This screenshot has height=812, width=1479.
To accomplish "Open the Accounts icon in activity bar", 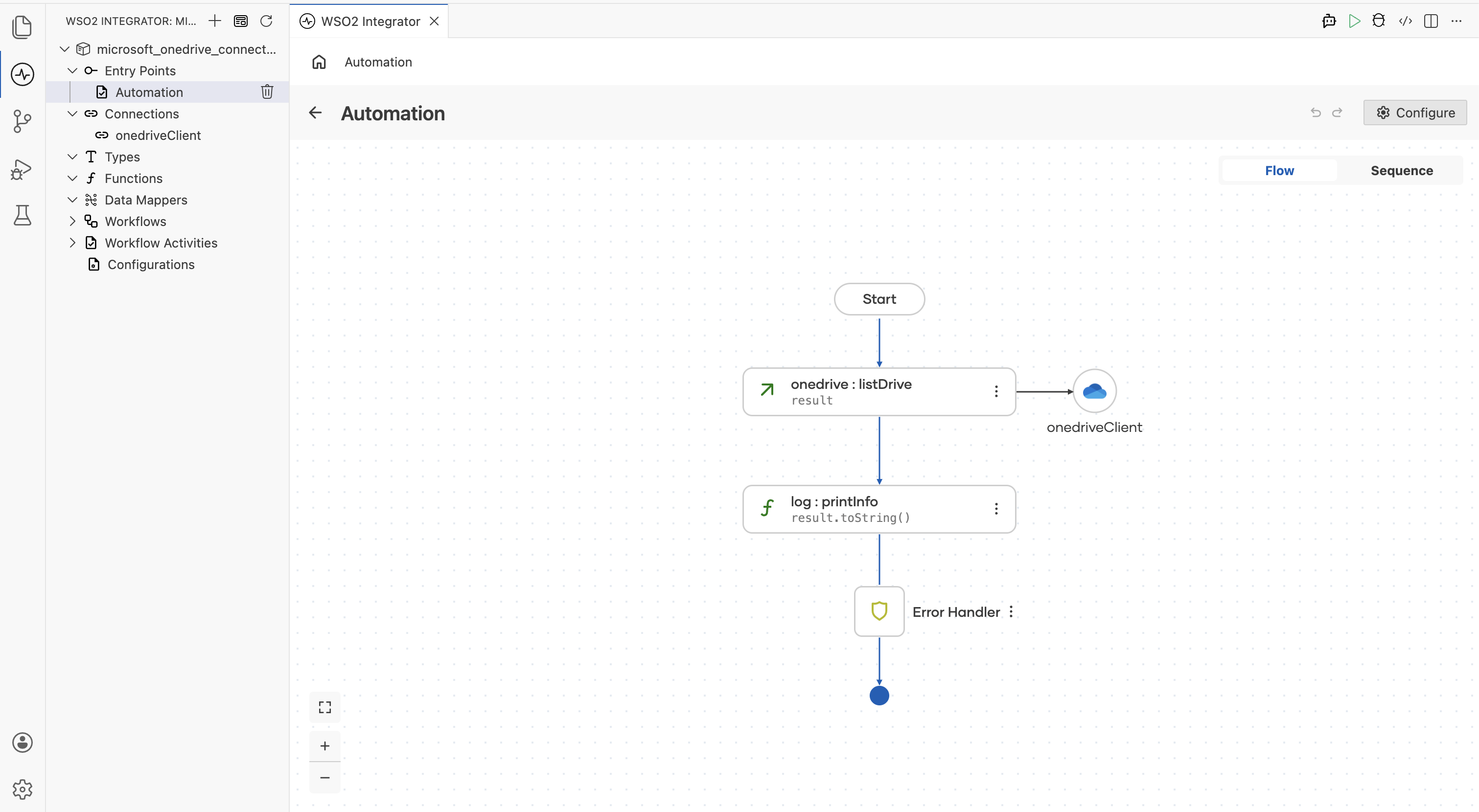I will click(x=22, y=742).
